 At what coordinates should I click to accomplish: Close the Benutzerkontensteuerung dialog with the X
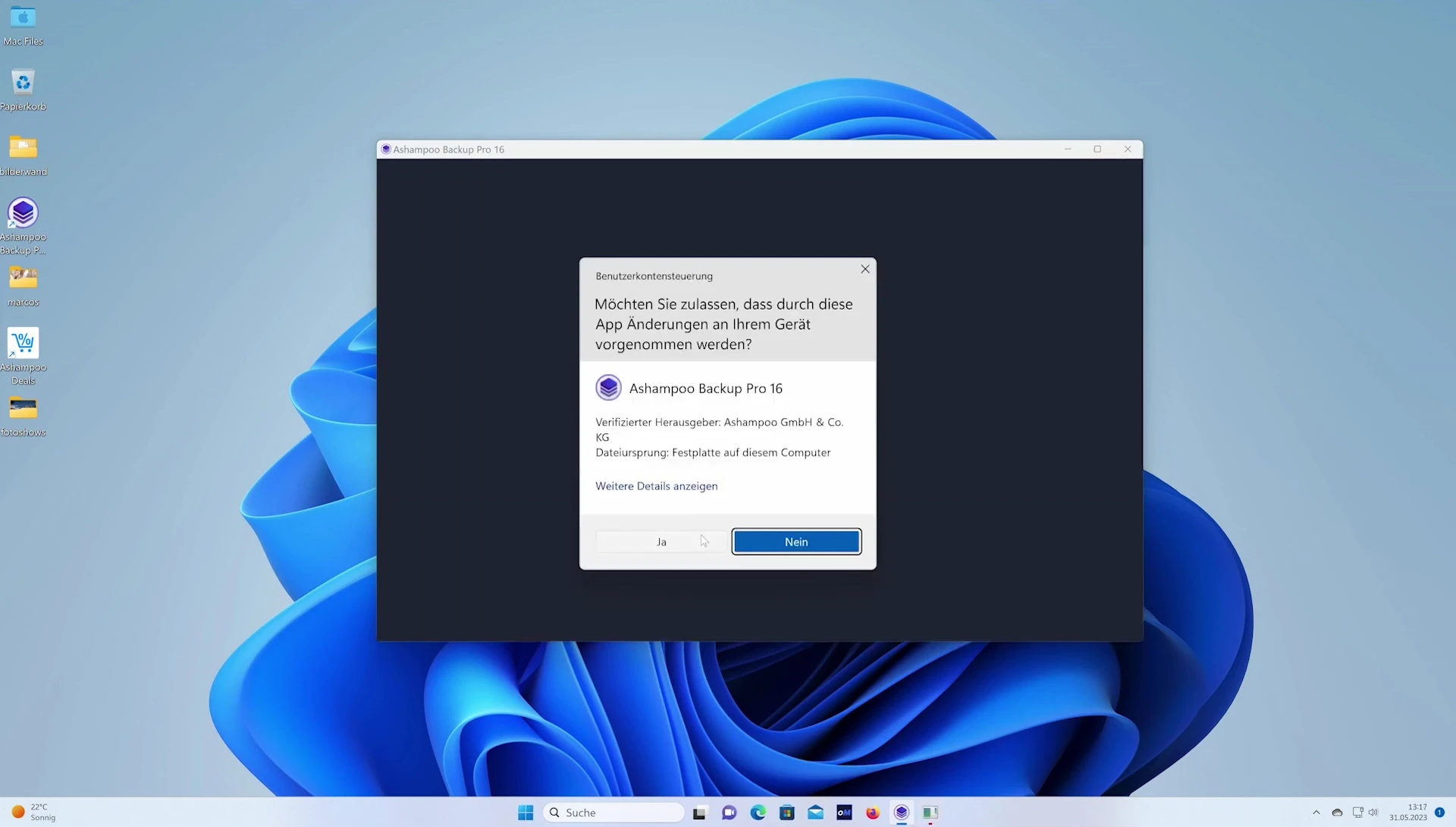865,269
